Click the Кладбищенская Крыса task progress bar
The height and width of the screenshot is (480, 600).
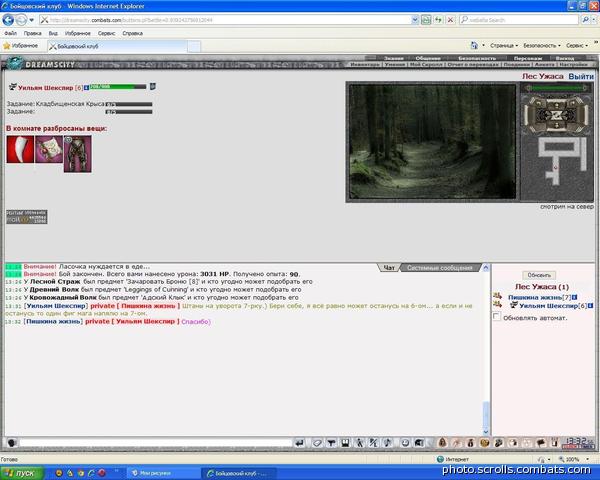pyautogui.click(x=129, y=104)
